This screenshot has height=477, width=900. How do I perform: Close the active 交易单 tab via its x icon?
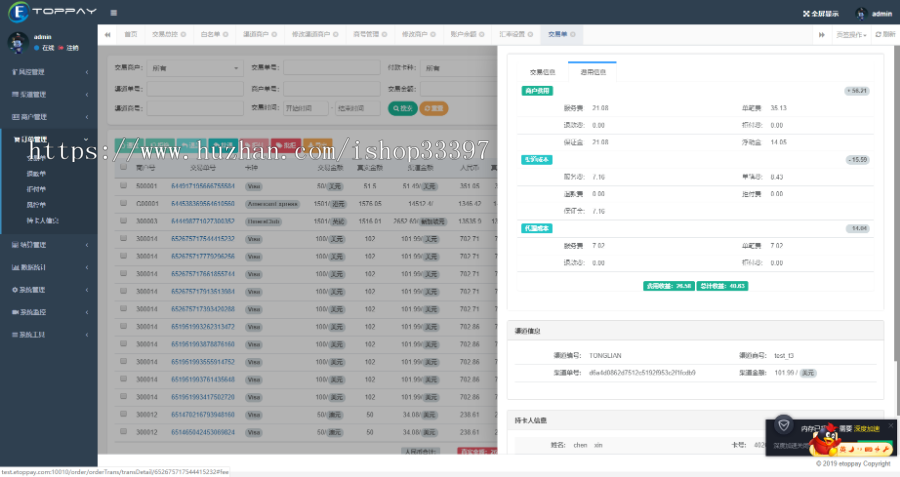tap(573, 34)
